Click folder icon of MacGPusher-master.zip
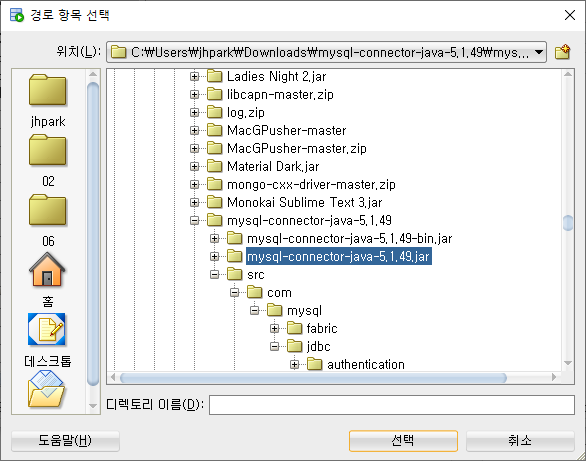 215,148
